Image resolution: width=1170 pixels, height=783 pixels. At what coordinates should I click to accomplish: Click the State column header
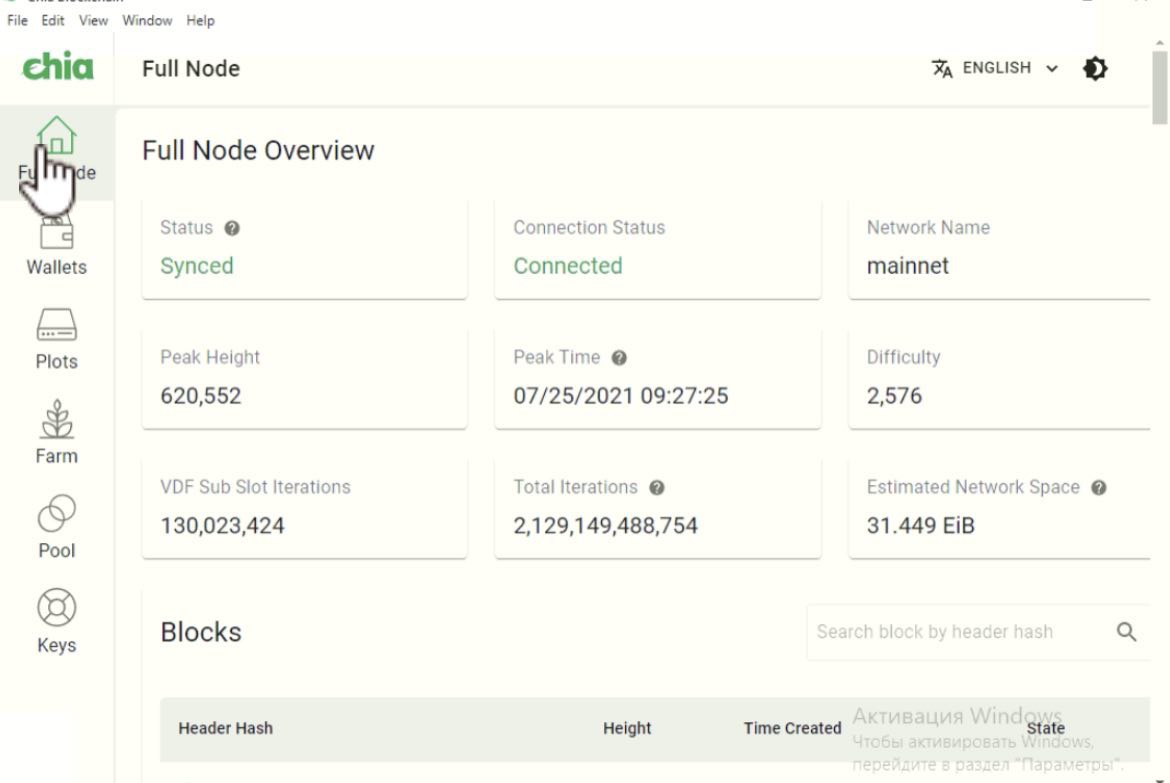(1045, 729)
